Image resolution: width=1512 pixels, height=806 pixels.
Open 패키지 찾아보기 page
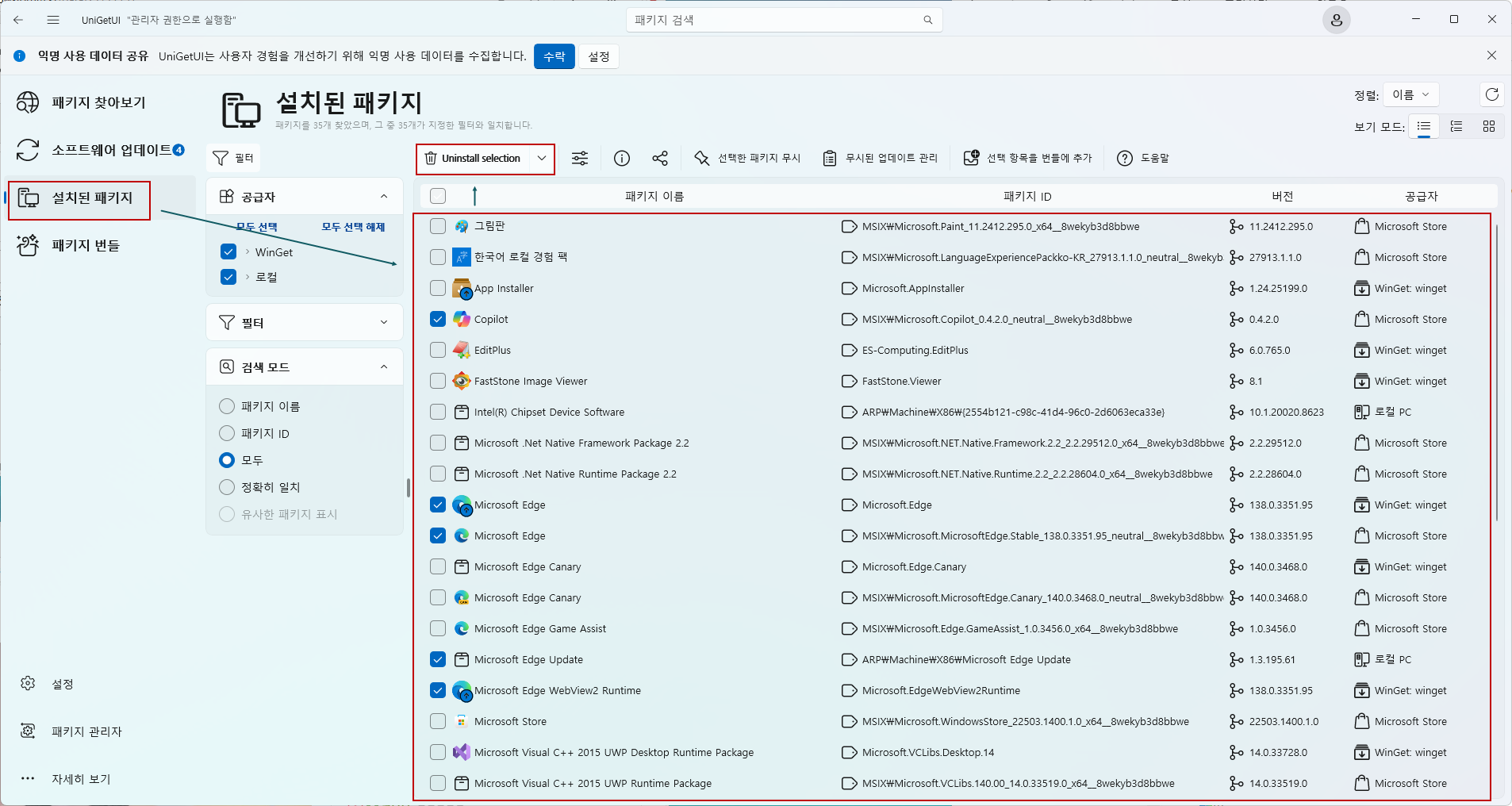click(x=101, y=102)
